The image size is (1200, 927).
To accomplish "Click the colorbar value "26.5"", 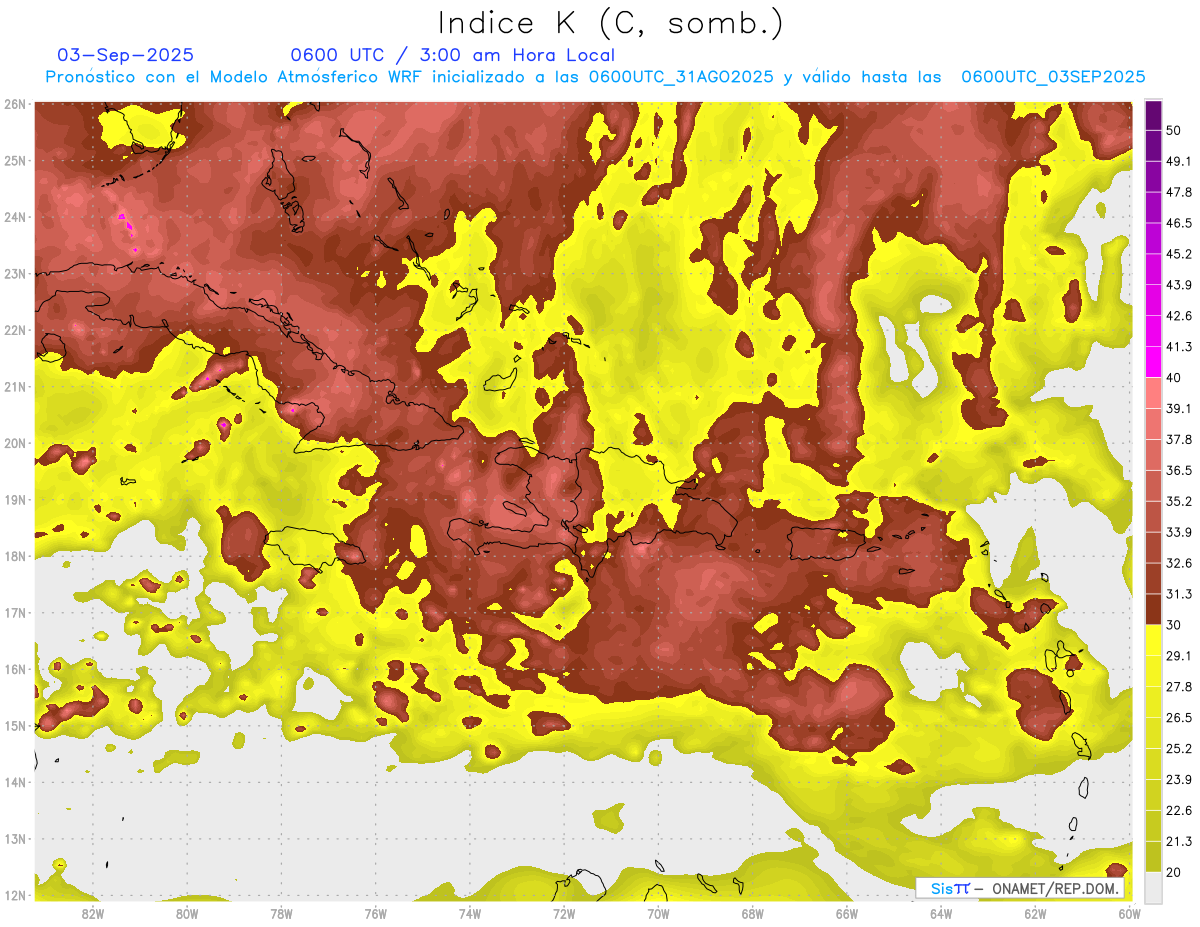I will point(1178,718).
